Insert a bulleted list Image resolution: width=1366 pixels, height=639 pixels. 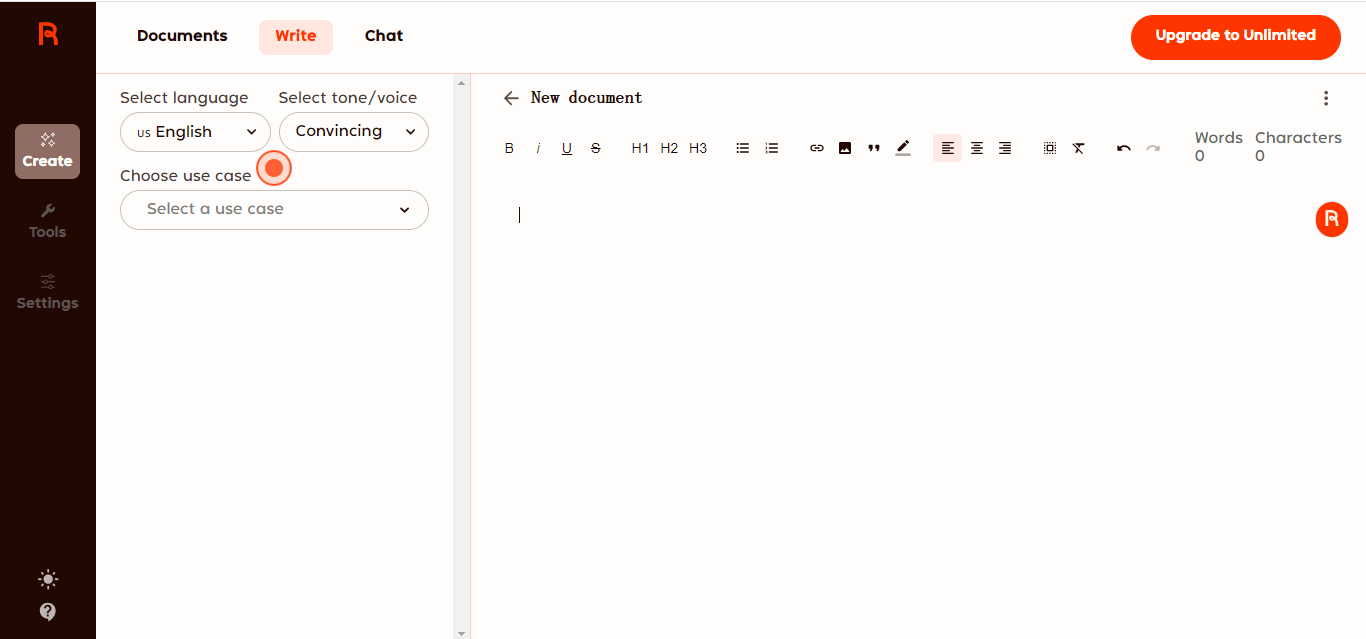pos(742,148)
